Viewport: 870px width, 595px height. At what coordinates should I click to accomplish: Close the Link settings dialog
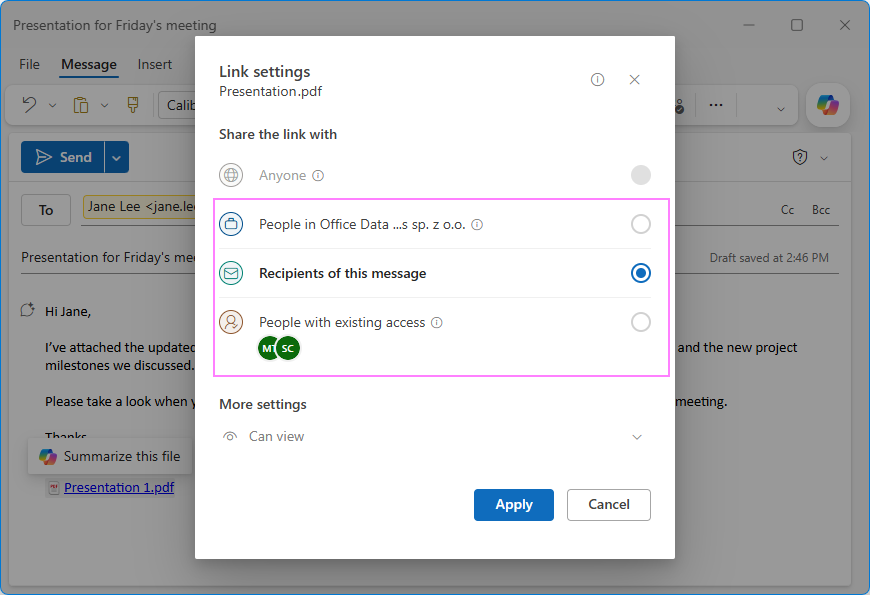pos(634,79)
